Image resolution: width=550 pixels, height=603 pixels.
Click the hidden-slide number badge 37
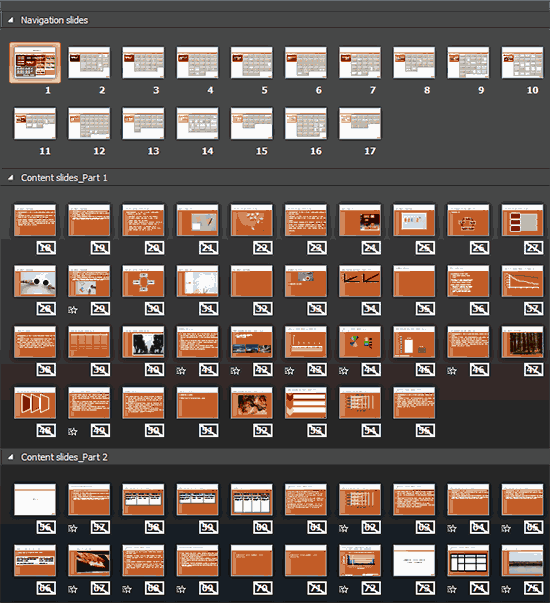click(x=534, y=309)
